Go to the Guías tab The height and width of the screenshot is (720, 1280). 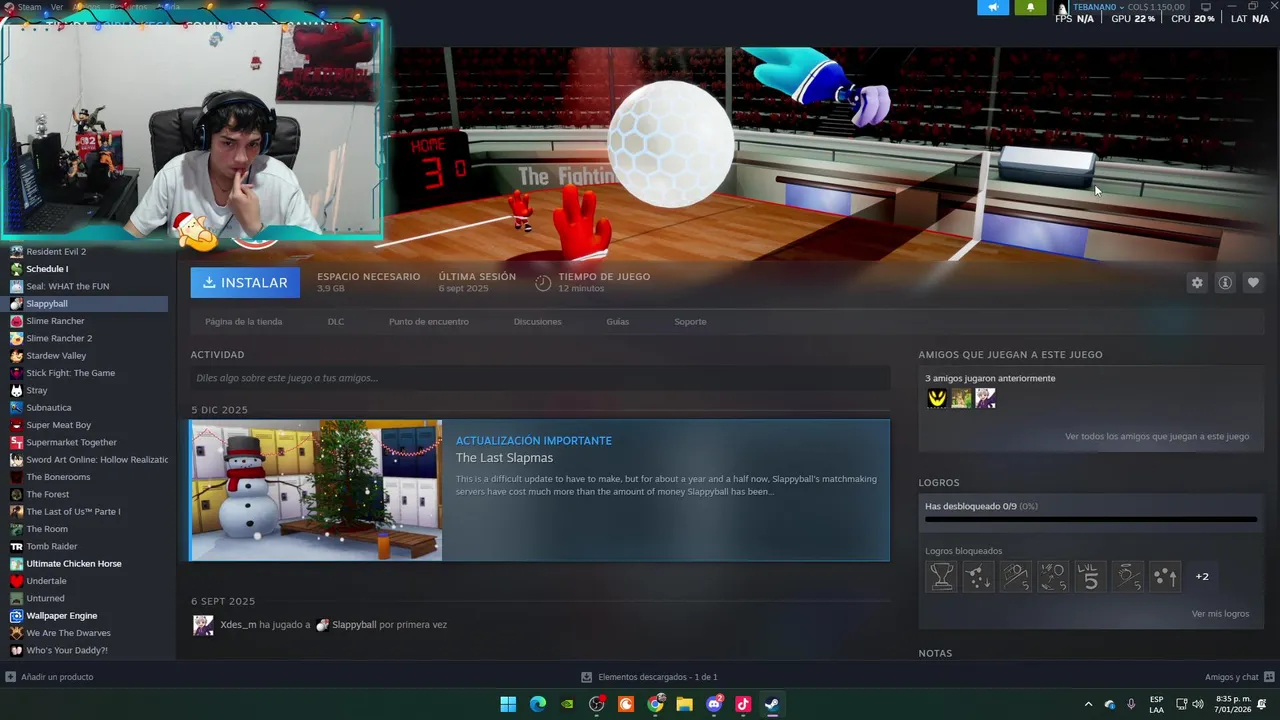coord(617,322)
